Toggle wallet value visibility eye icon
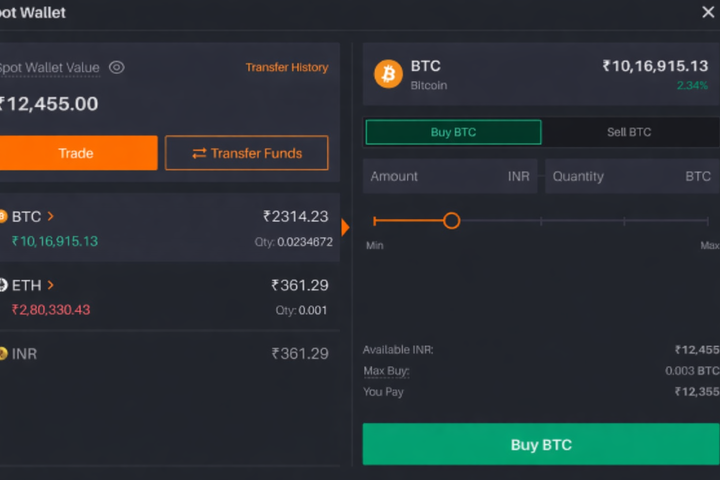The image size is (720, 480). [x=117, y=68]
